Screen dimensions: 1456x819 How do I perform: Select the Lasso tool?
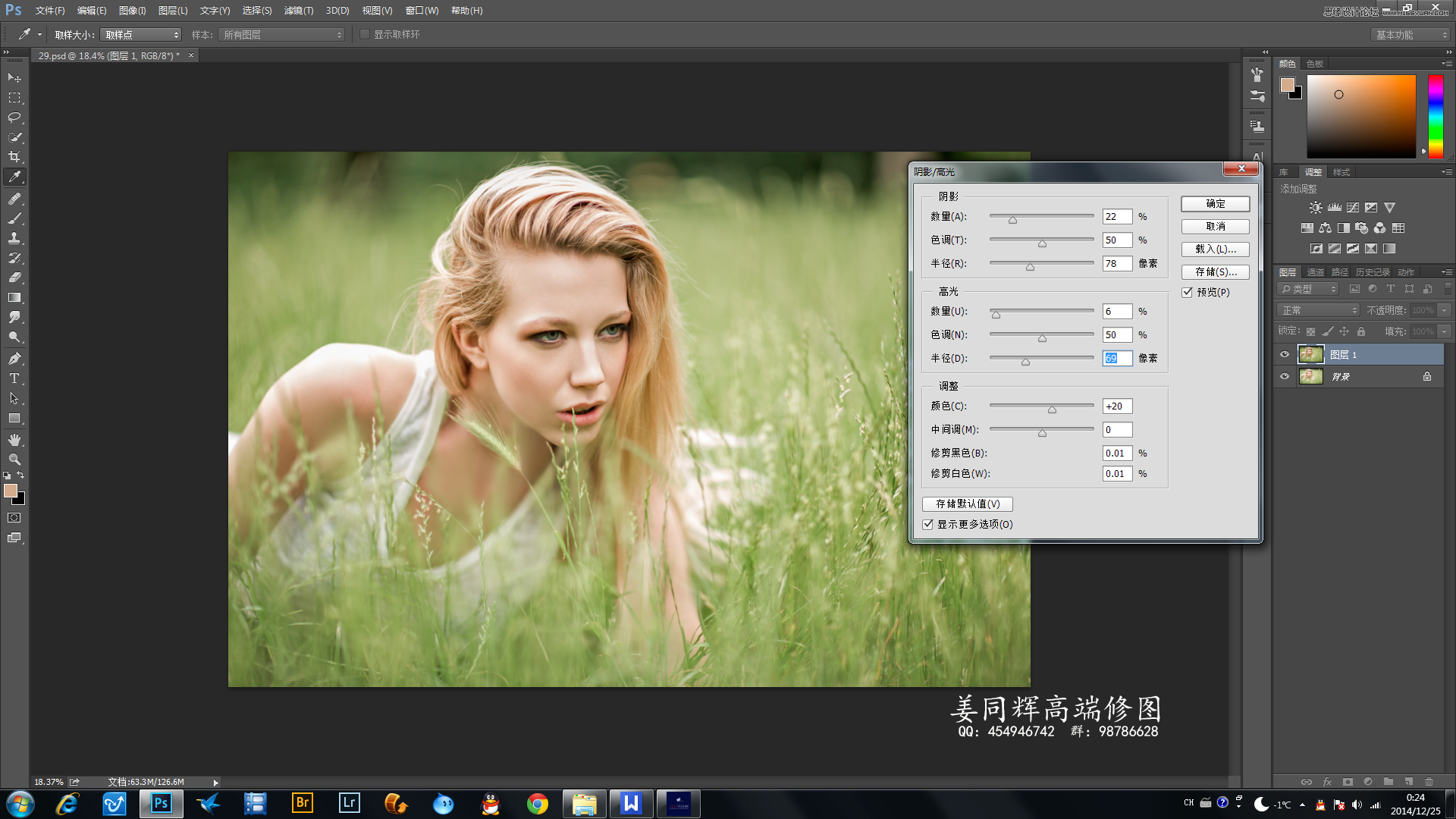(x=14, y=118)
